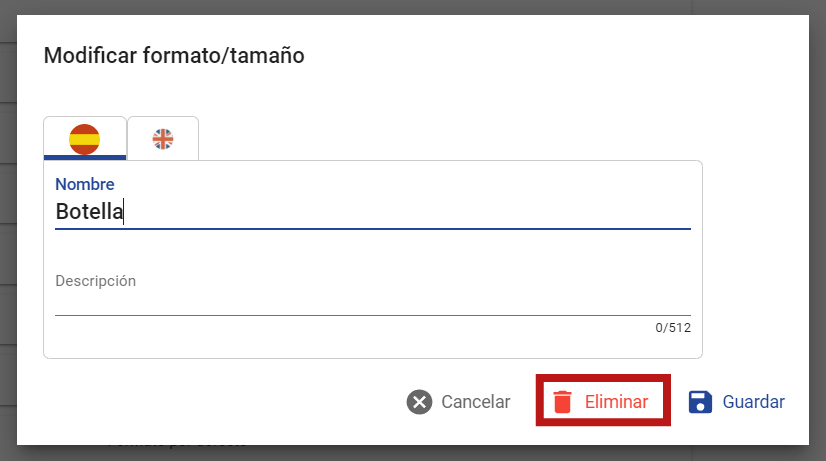Click the dimmed backdrop left of the dialog
The width and height of the screenshot is (826, 461).
8,230
